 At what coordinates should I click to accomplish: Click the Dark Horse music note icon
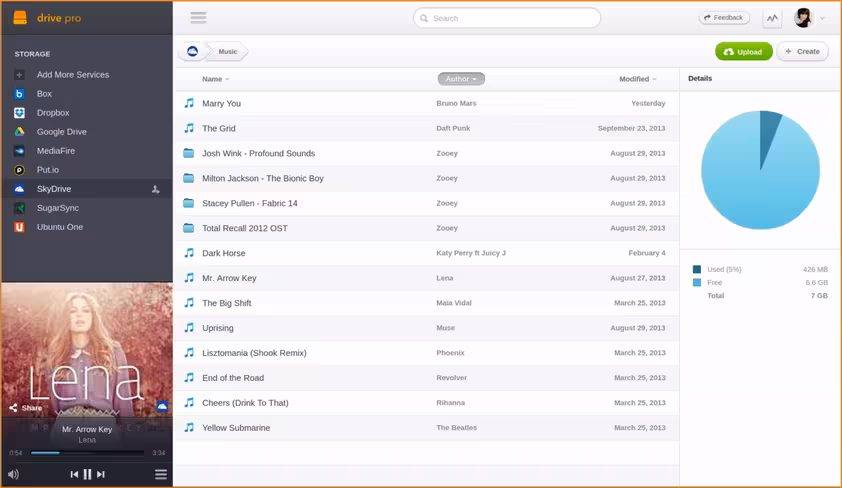click(189, 253)
